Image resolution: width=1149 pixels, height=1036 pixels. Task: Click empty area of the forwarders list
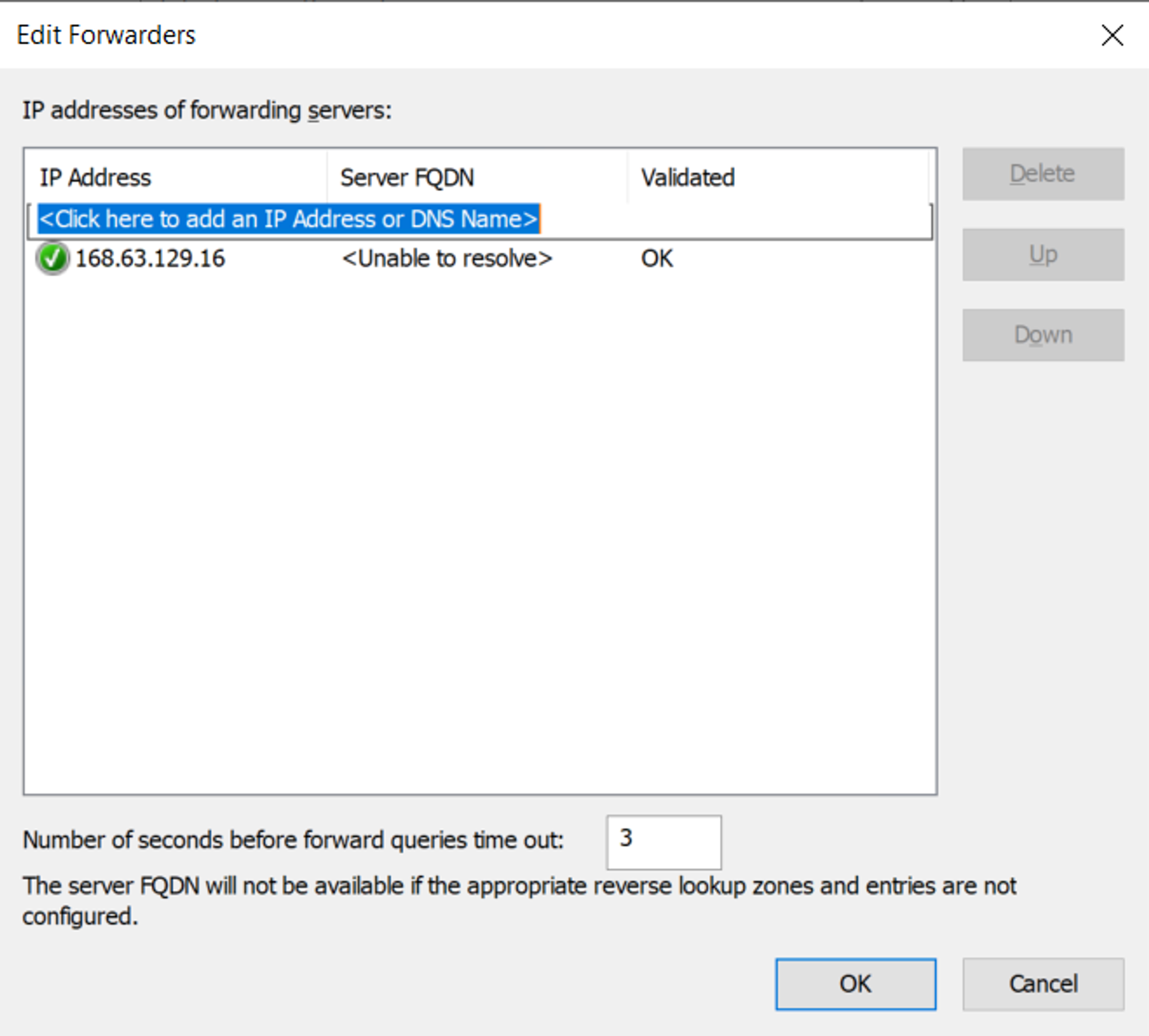coord(480,517)
